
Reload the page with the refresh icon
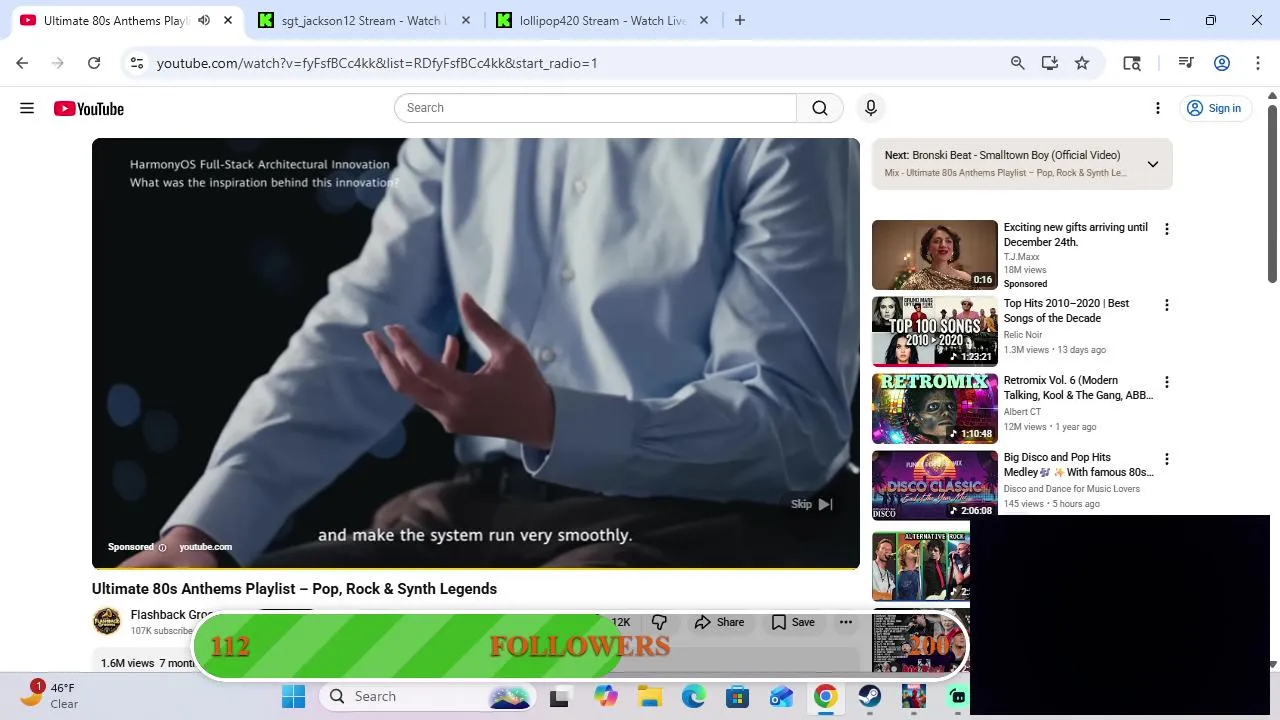click(x=94, y=63)
